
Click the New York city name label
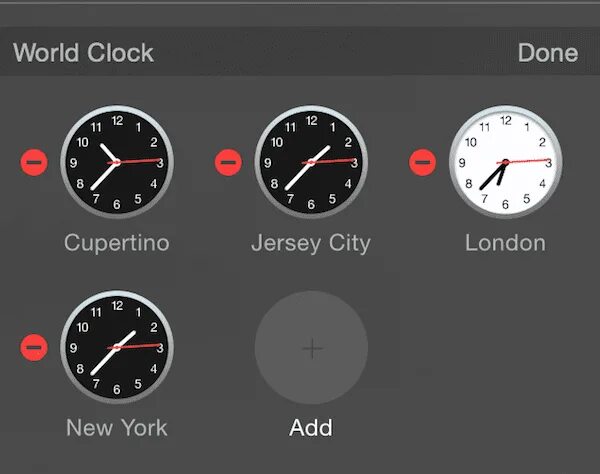(117, 427)
